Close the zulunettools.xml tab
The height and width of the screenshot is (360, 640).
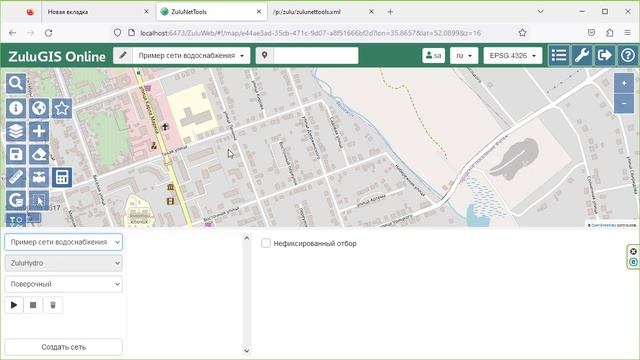[x=371, y=12]
